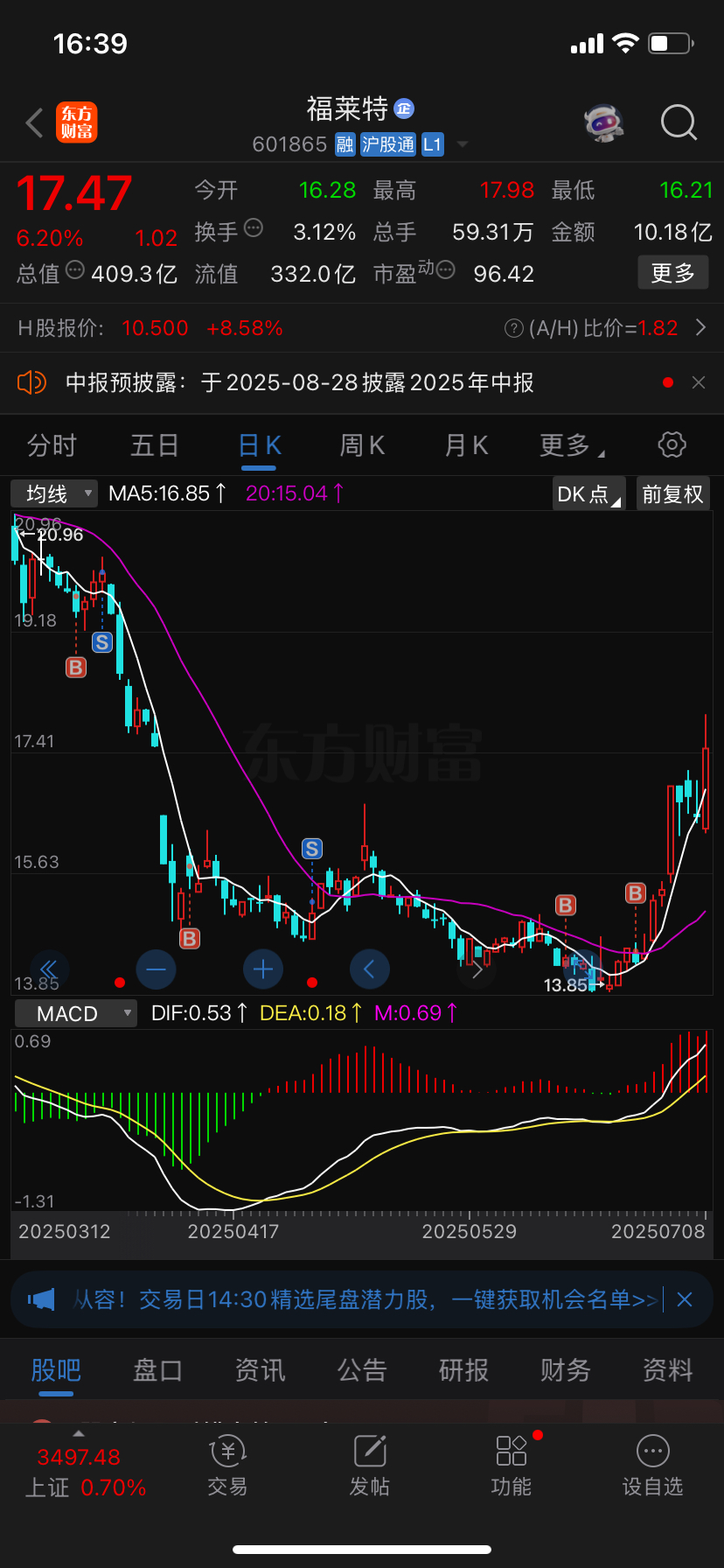Tap the info icon beside 市盈动
This screenshot has height=1568, width=724.
pos(445,270)
